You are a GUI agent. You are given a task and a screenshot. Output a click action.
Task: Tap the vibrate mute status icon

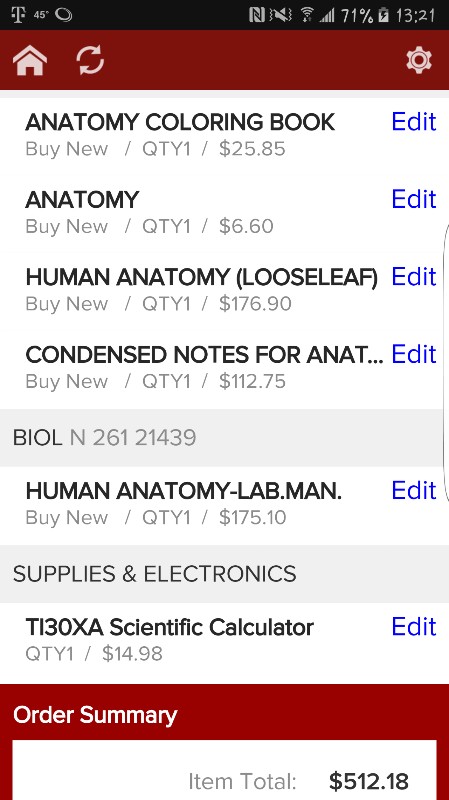[281, 15]
